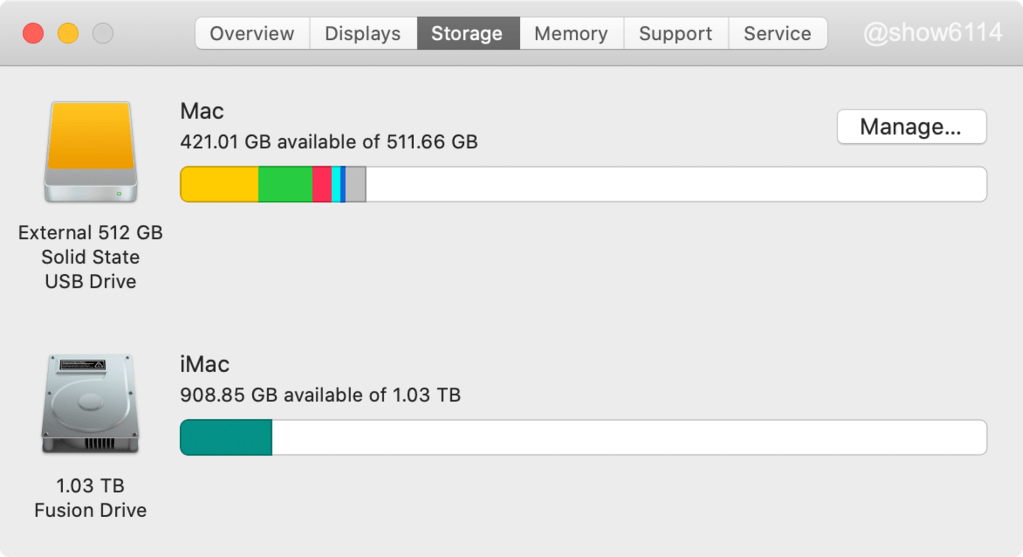
Task: Click the orange external SSD drive icon
Action: 89,152
